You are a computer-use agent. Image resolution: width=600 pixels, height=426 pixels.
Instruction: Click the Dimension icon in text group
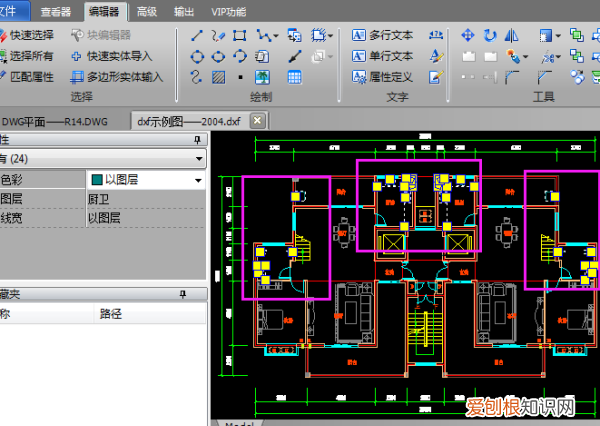pos(436,36)
